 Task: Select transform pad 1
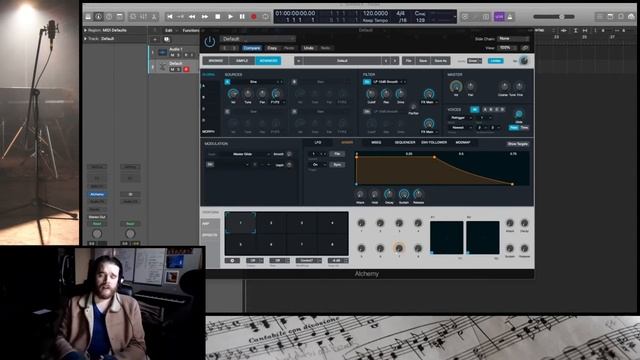click(241, 223)
